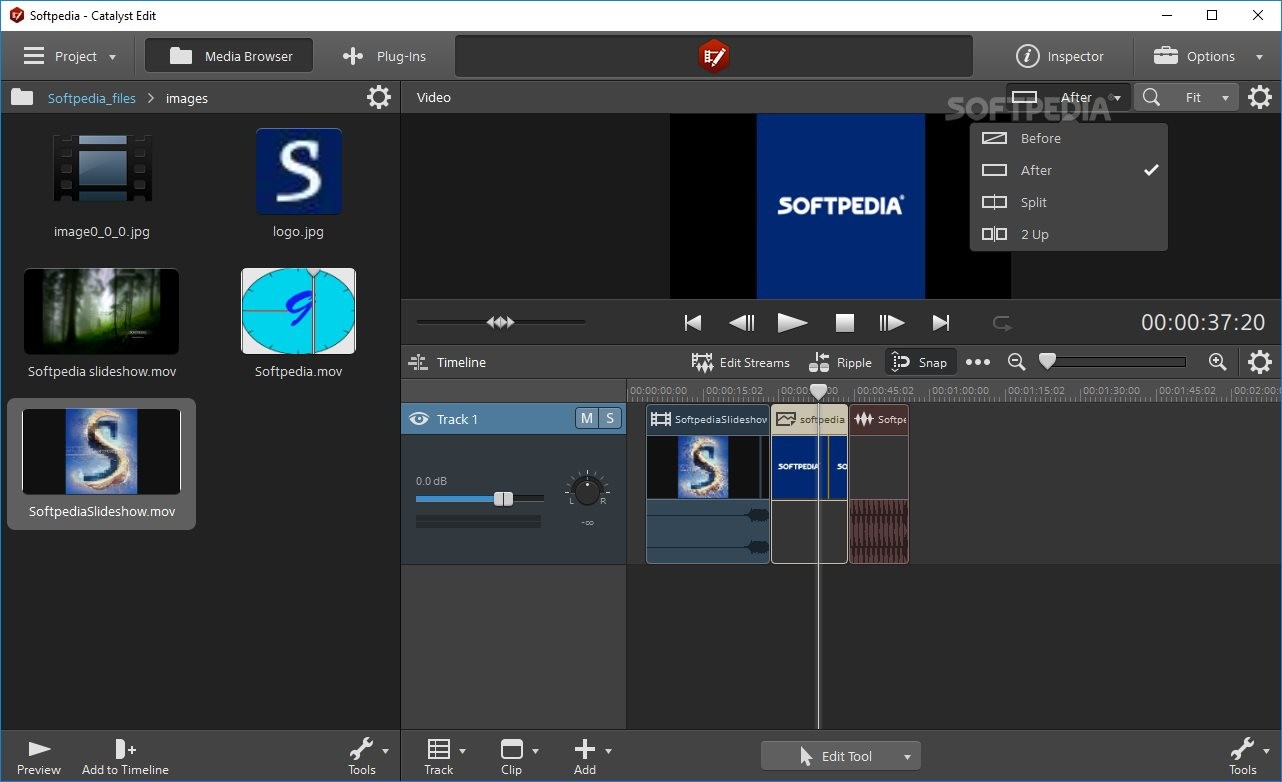Play the video
Screen dimensions: 1282x782
[792, 322]
